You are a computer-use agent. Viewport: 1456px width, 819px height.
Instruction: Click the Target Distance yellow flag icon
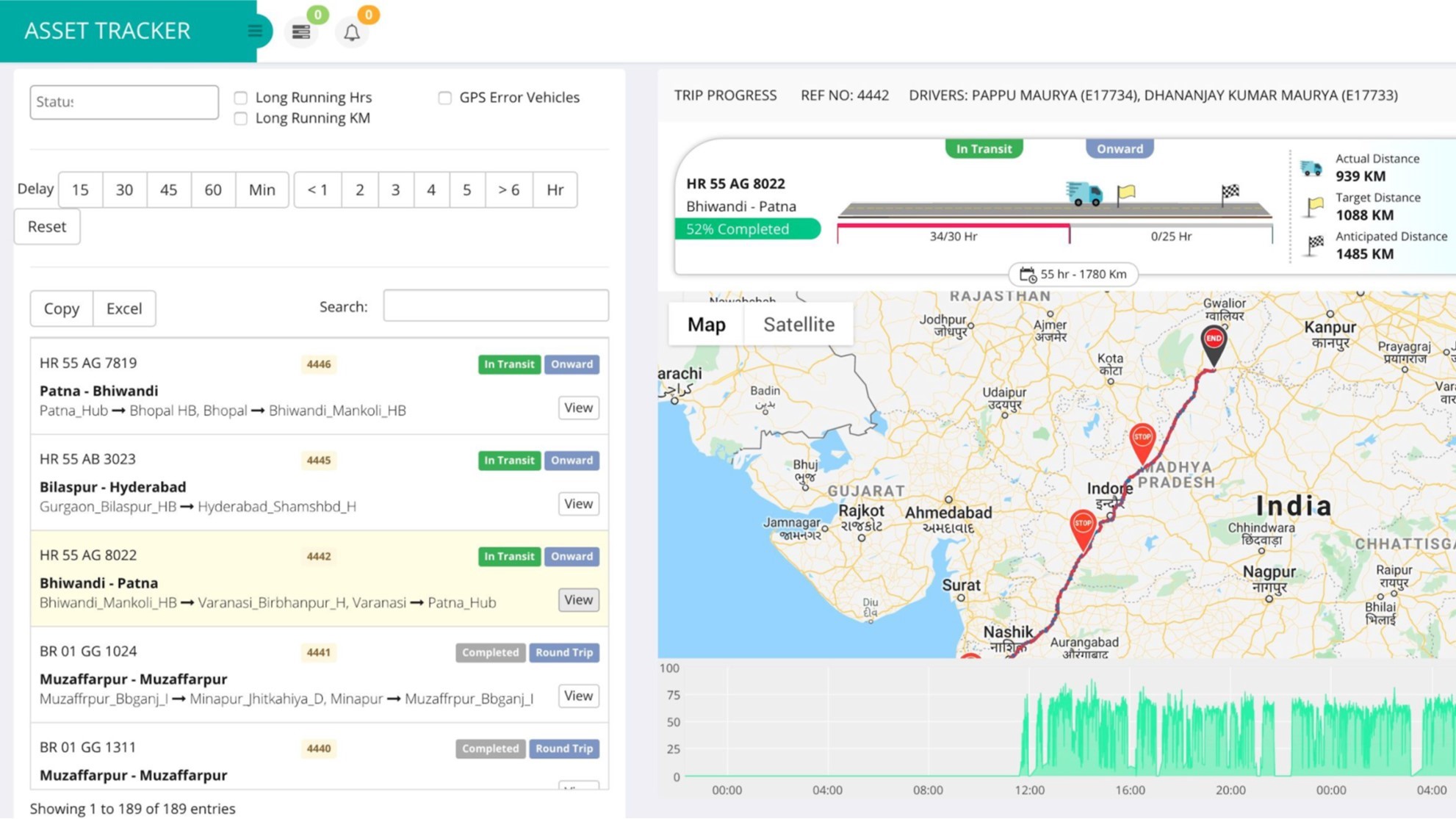click(1314, 207)
